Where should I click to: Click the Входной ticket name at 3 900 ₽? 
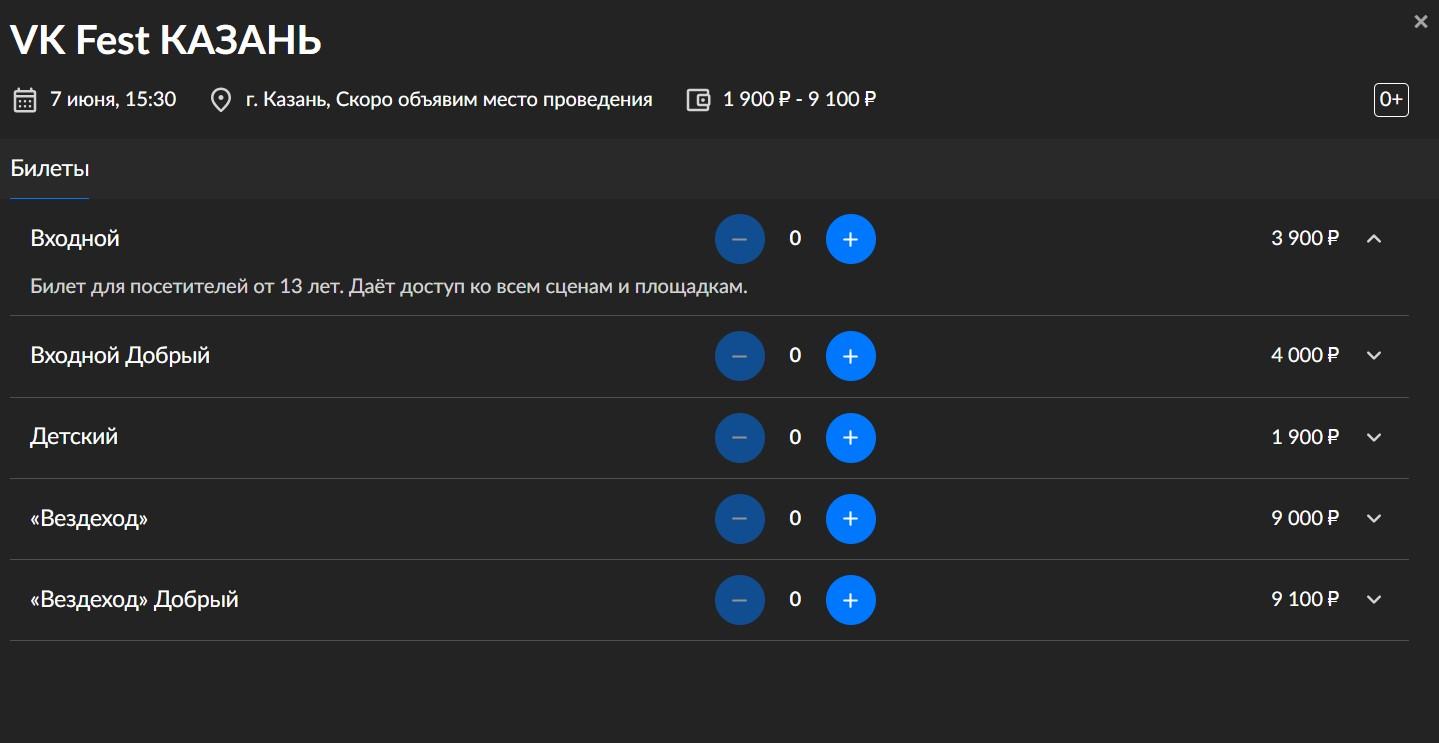click(75, 238)
